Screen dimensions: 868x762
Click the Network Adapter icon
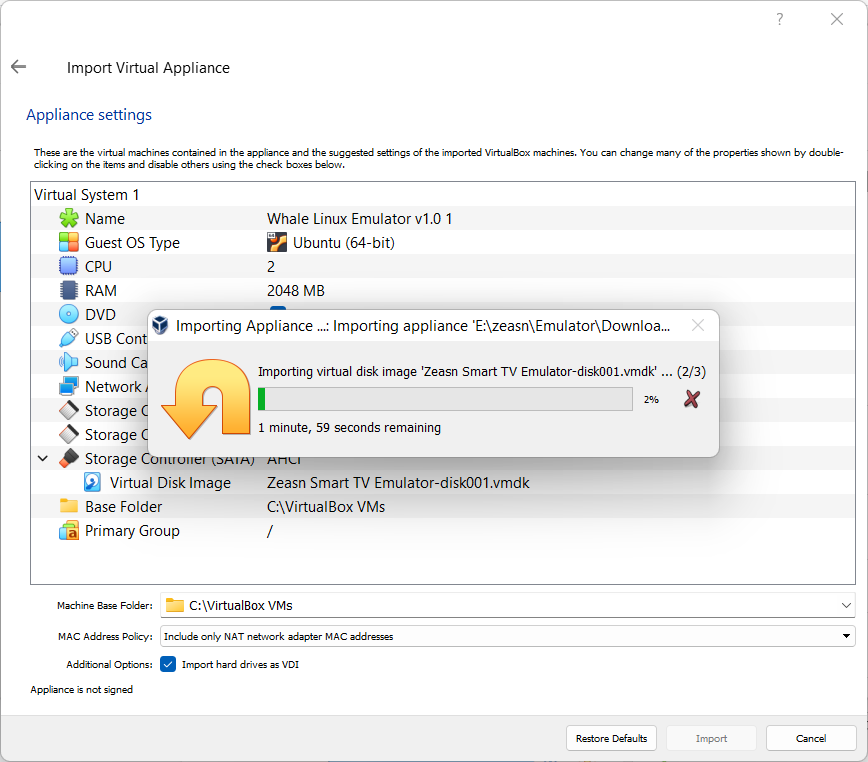point(69,386)
